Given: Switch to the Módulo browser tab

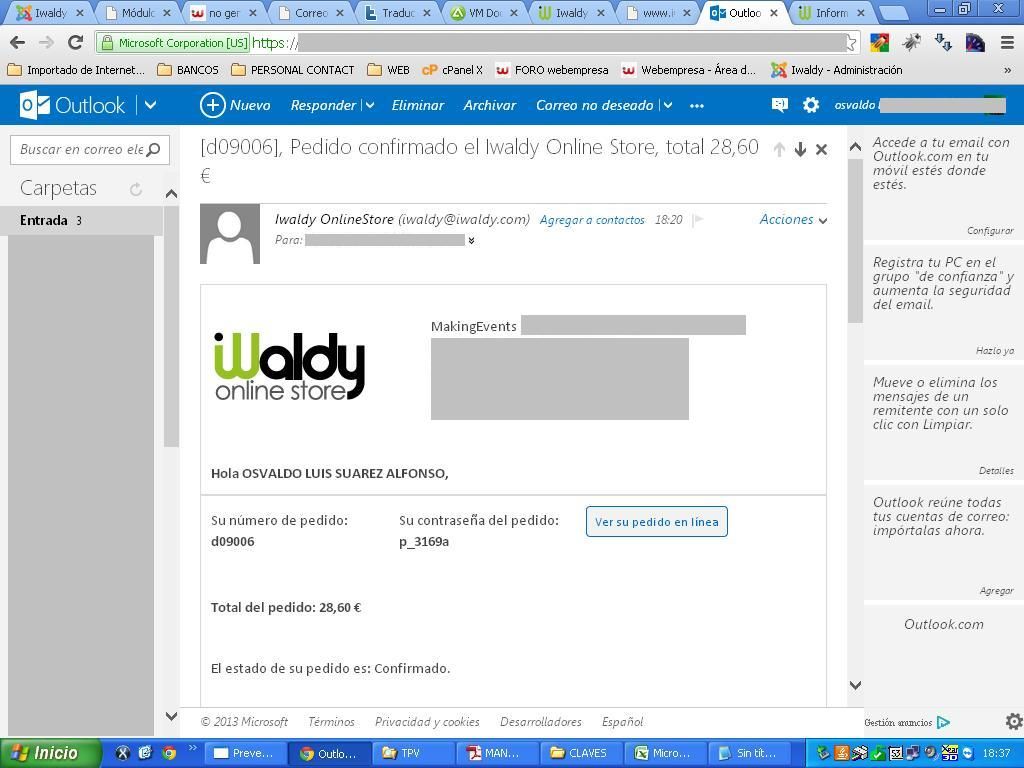Looking at the screenshot, I should click(x=137, y=12).
